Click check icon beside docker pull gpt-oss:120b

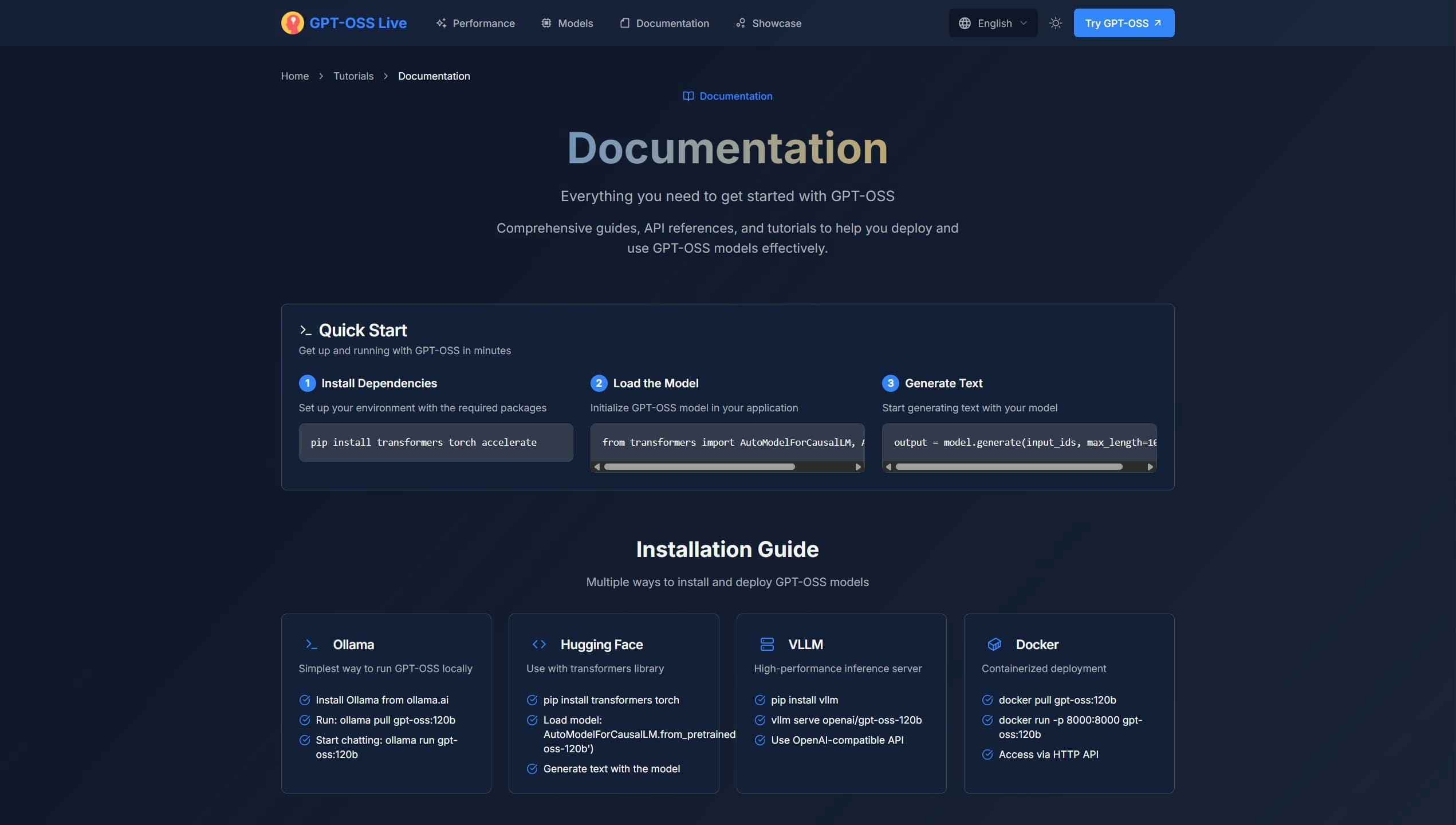pyautogui.click(x=987, y=700)
